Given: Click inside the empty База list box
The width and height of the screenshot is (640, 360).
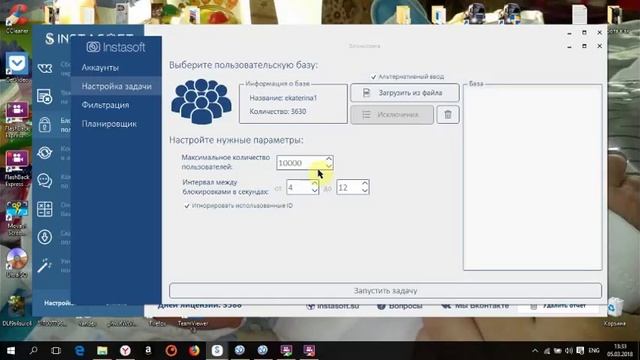Looking at the screenshot, I should pos(533,178).
